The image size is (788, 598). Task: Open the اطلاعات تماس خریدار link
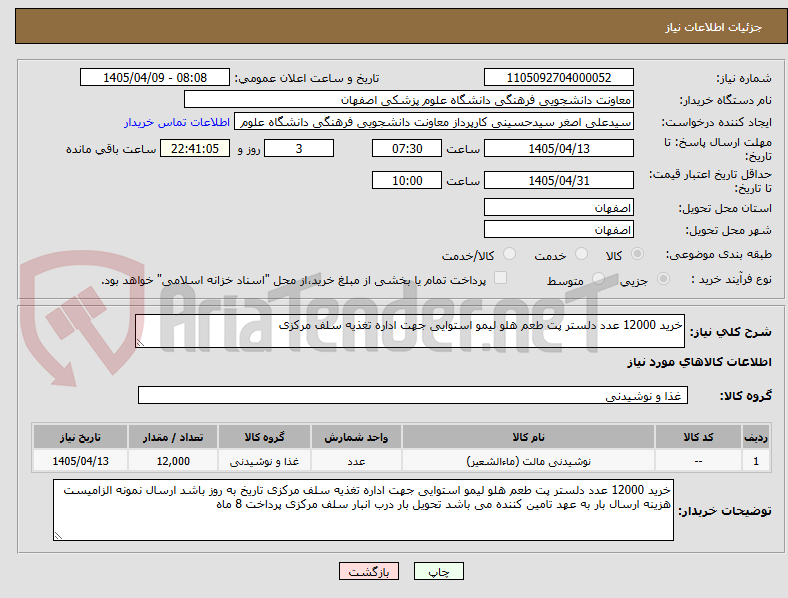(177, 122)
